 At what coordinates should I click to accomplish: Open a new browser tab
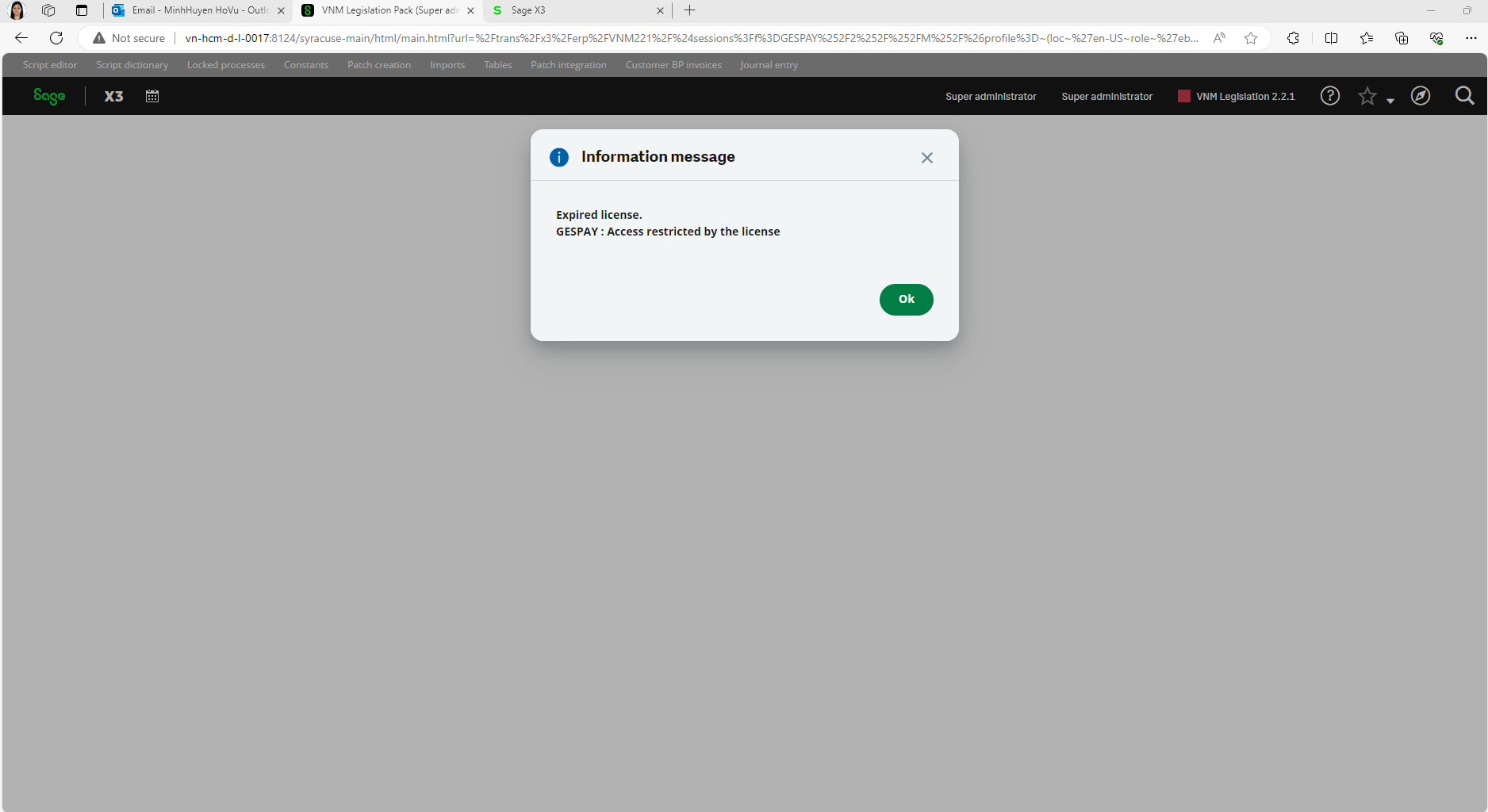click(689, 10)
